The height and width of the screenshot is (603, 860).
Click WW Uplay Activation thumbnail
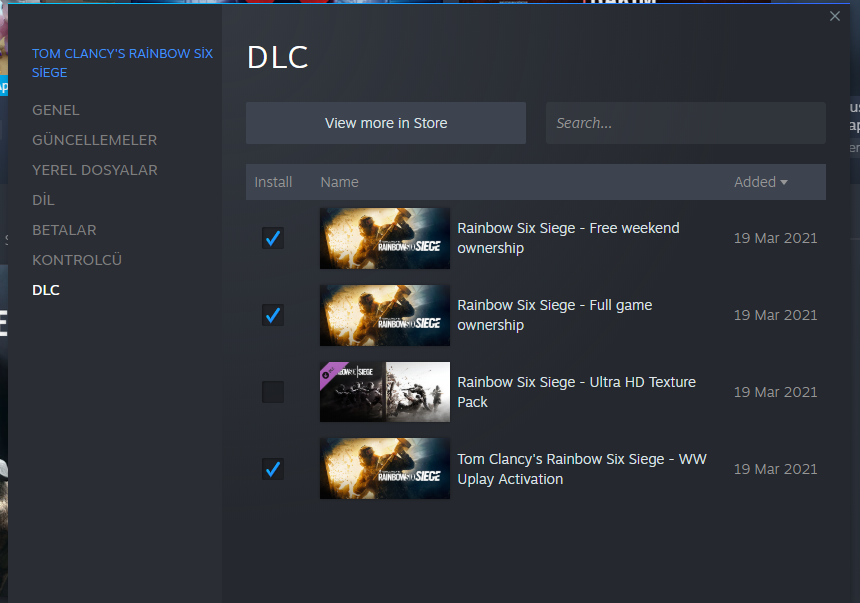point(384,469)
